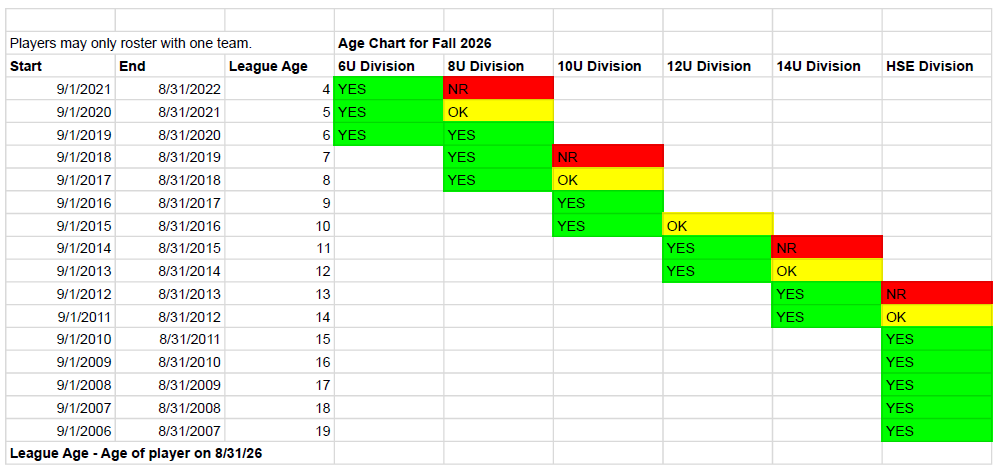
Task: Click the 'Players may only roster with one team' cell
Action: click(x=170, y=43)
